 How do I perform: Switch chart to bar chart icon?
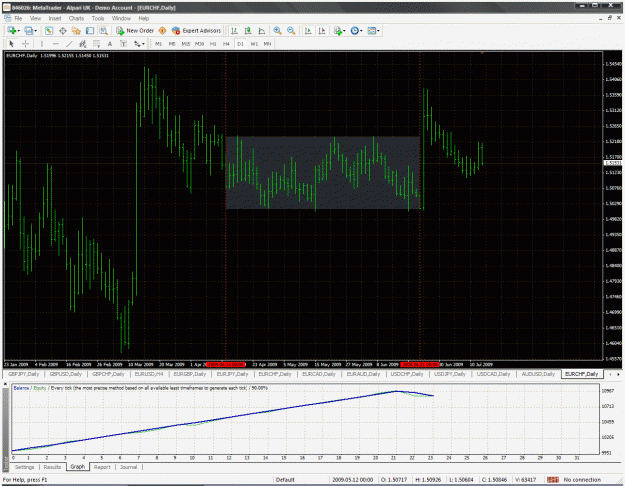(x=234, y=31)
